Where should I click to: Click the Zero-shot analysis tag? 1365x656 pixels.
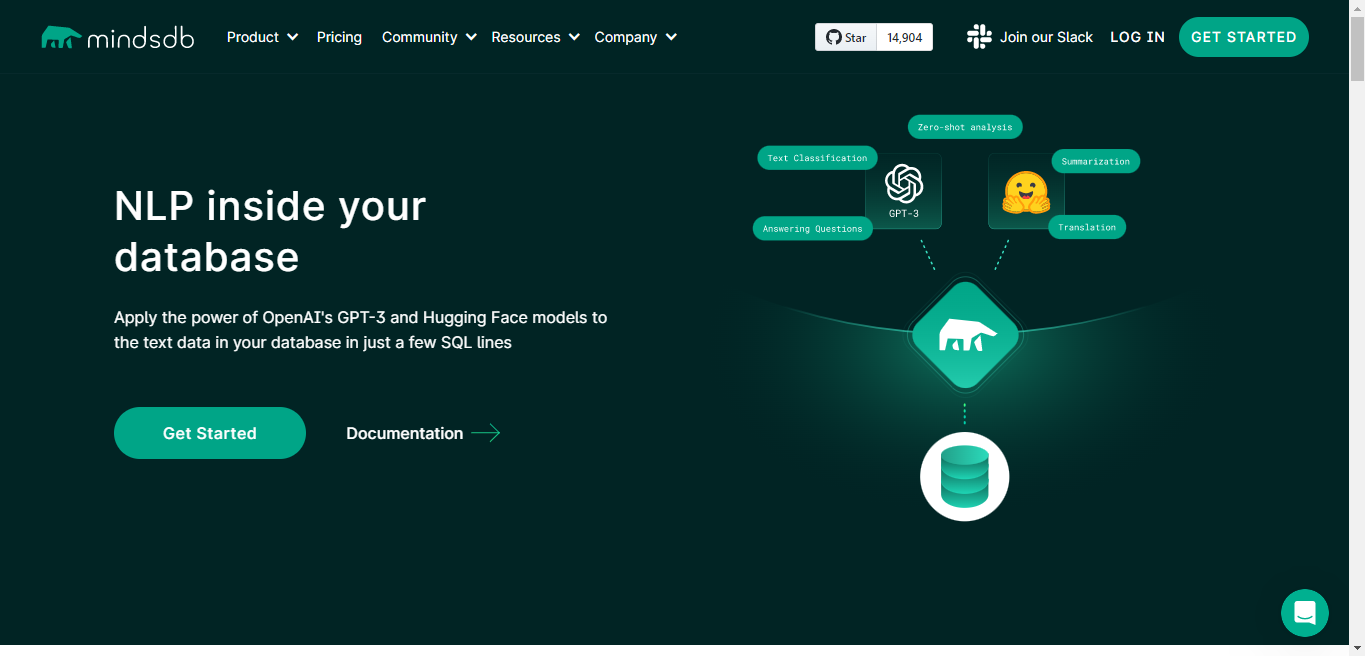965,127
